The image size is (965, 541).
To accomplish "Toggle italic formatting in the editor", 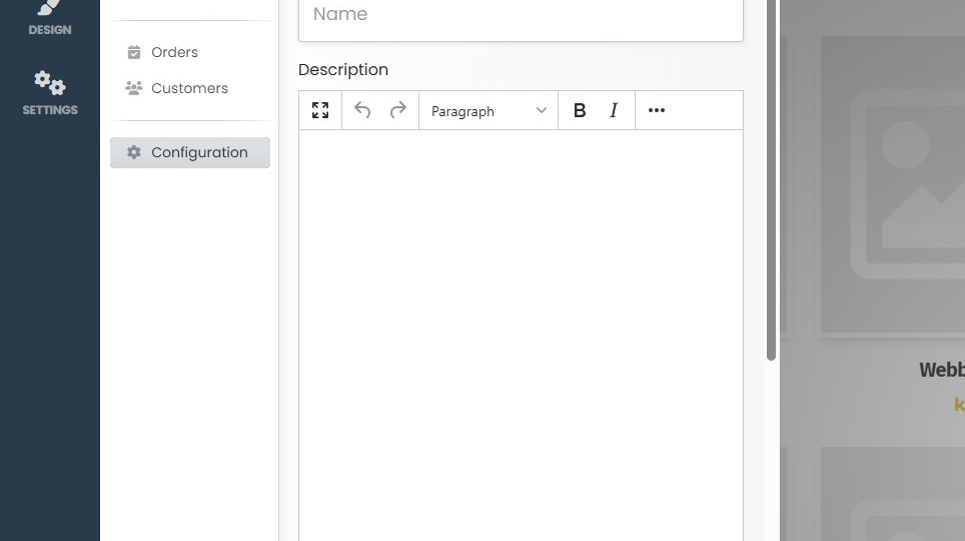I will (614, 111).
